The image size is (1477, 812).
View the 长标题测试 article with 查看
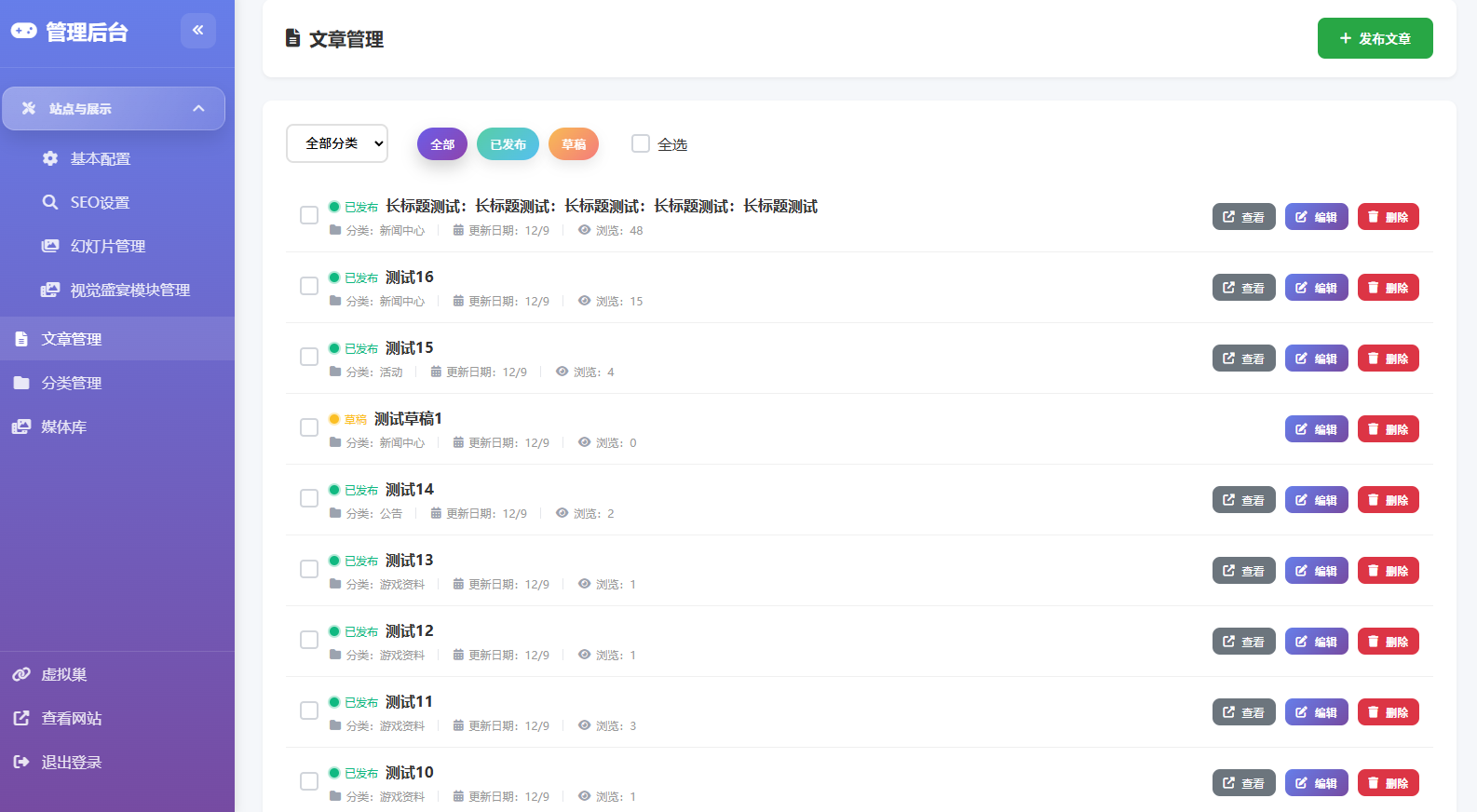1244,217
